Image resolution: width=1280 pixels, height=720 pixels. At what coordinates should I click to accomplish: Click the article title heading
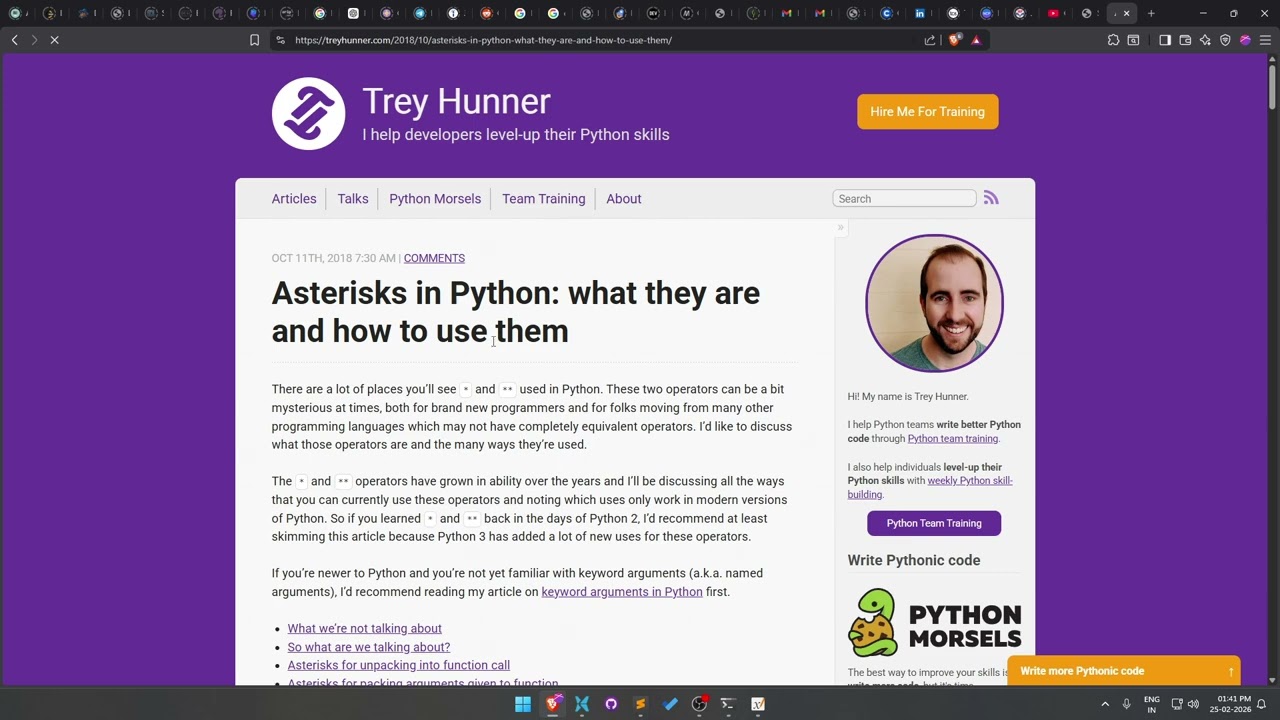[516, 312]
